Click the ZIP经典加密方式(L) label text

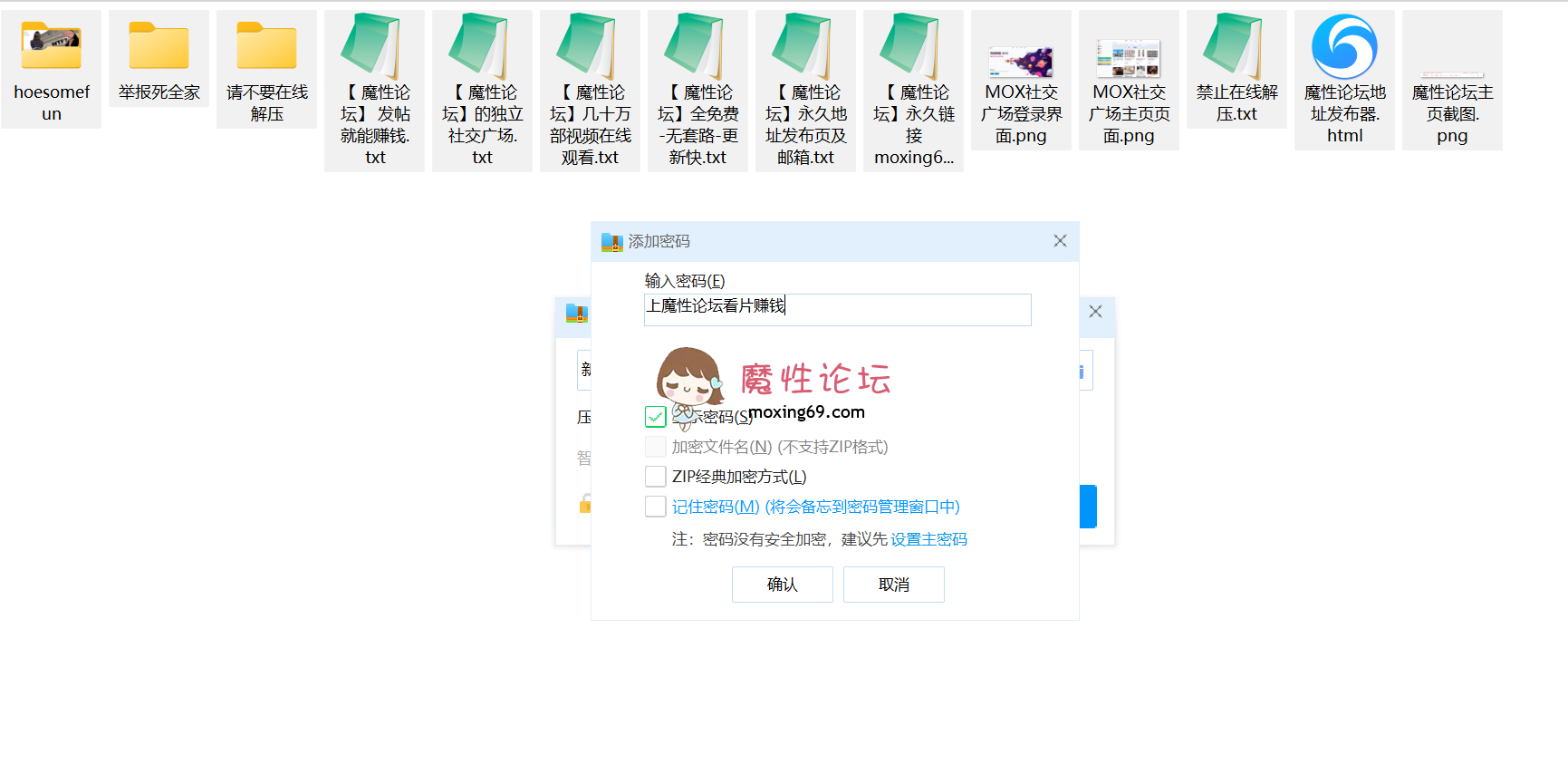coord(739,477)
